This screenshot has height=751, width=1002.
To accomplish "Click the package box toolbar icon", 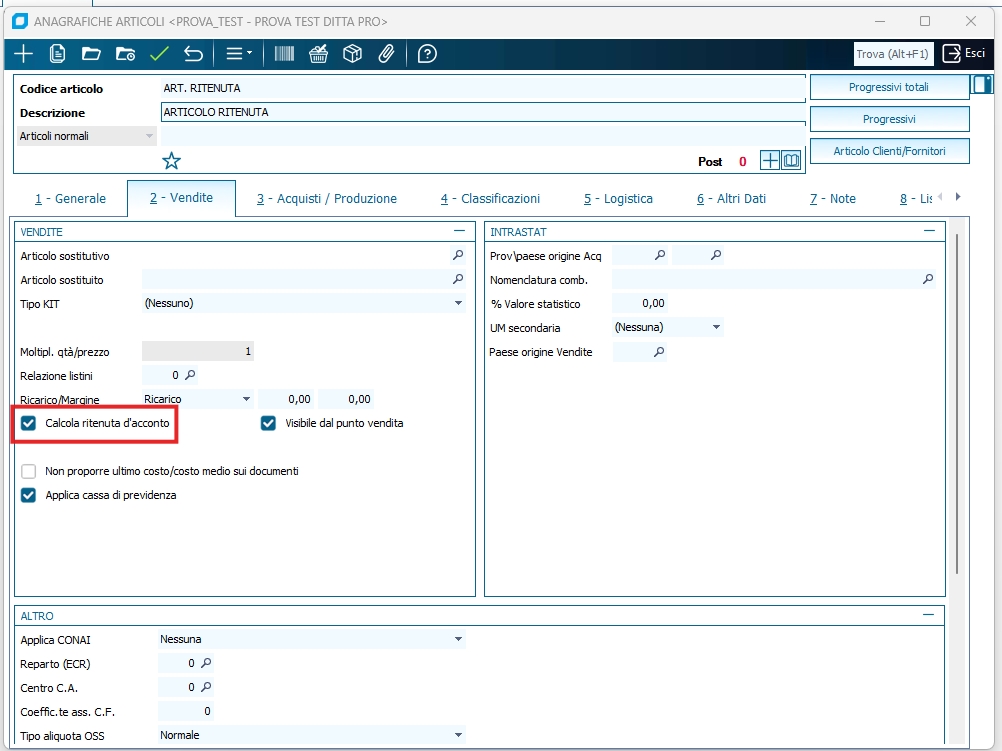I will point(352,54).
